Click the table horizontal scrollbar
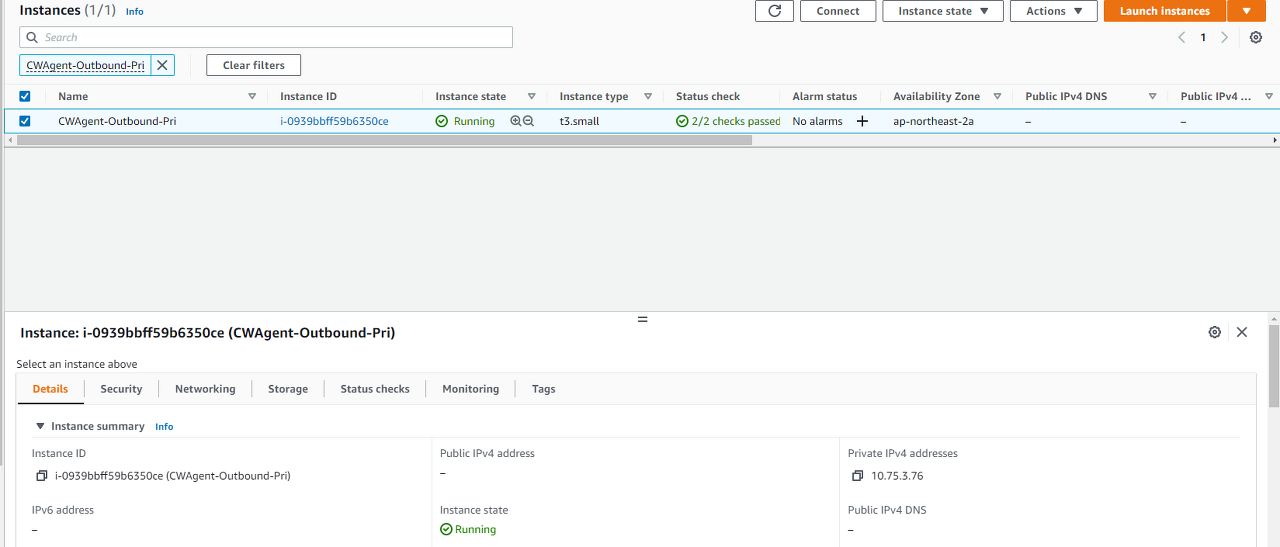This screenshot has height=547, width=1280. coord(384,140)
